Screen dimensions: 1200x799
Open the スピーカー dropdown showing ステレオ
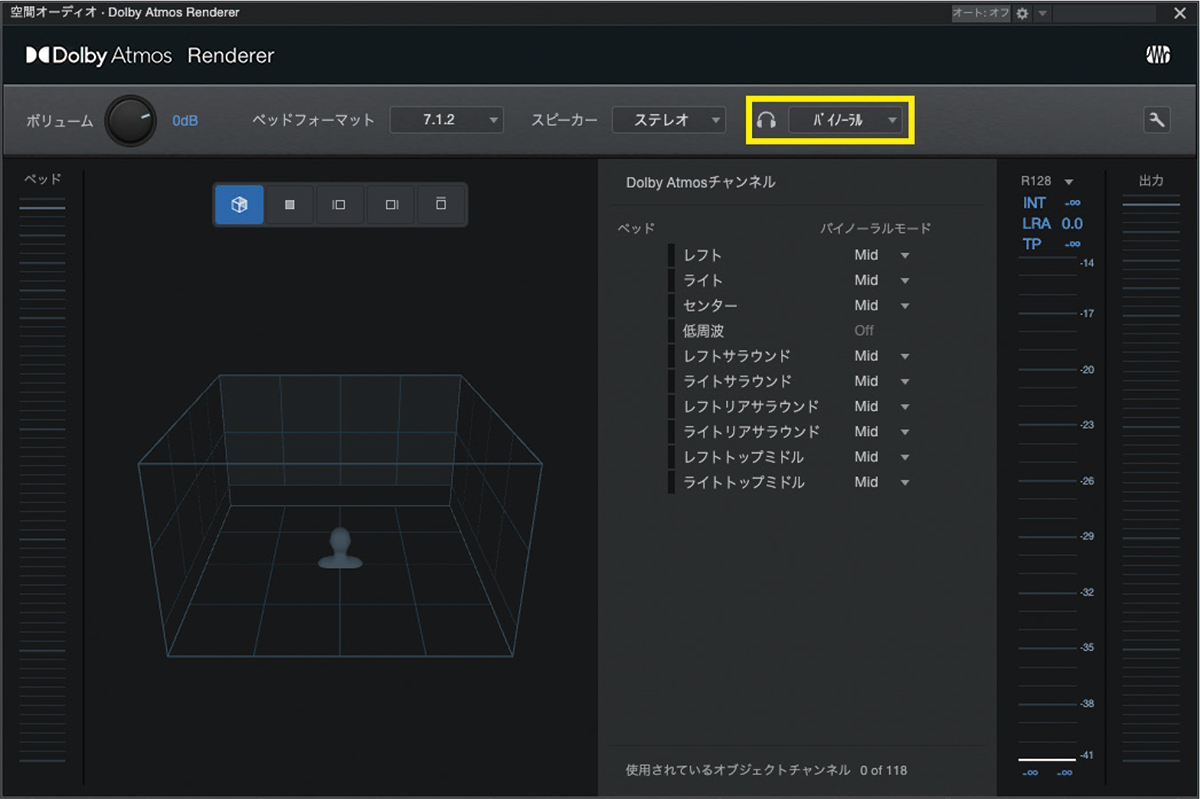point(669,119)
